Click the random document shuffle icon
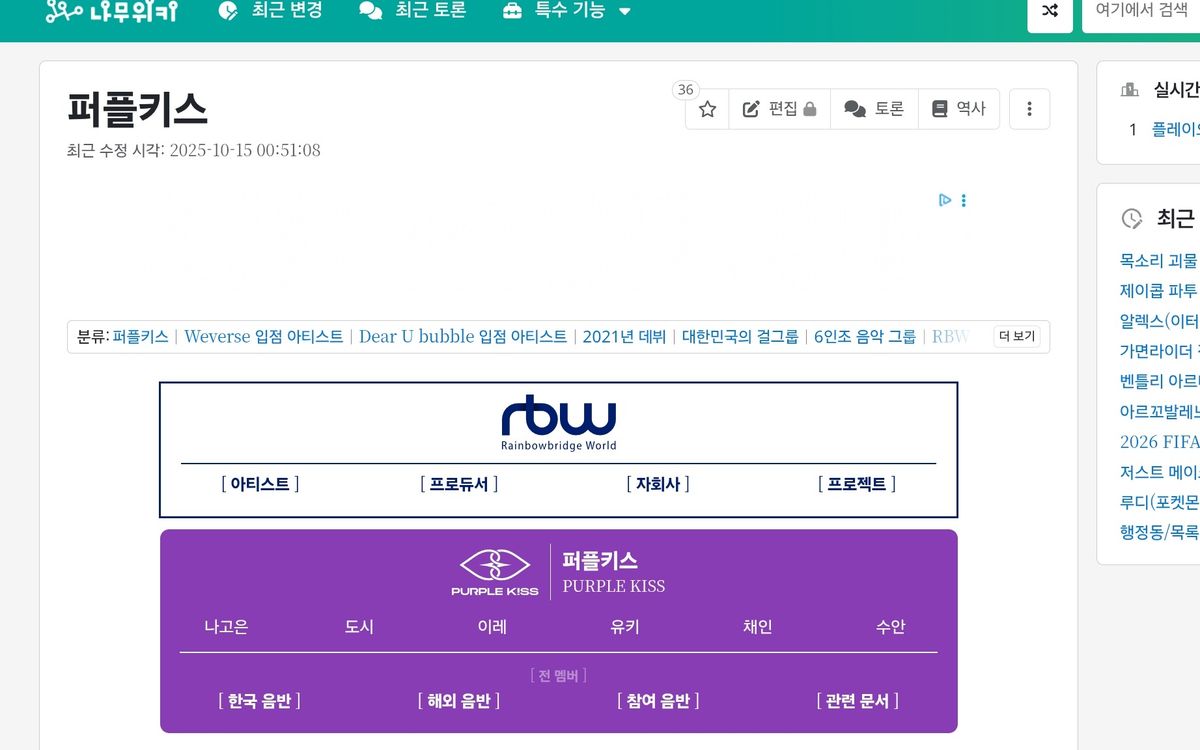This screenshot has width=1200, height=750. (x=1049, y=11)
